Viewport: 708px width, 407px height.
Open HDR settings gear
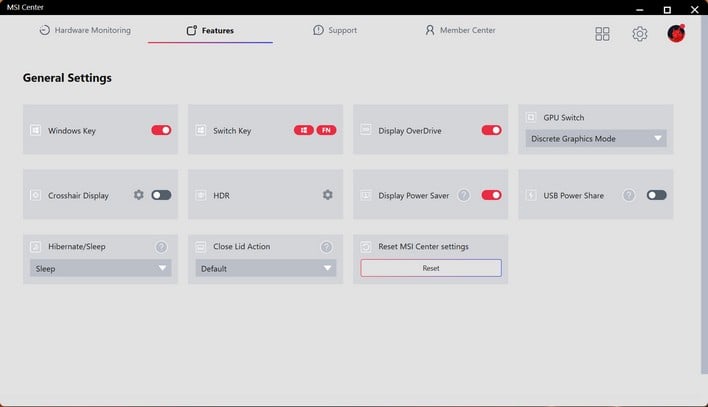[x=328, y=195]
